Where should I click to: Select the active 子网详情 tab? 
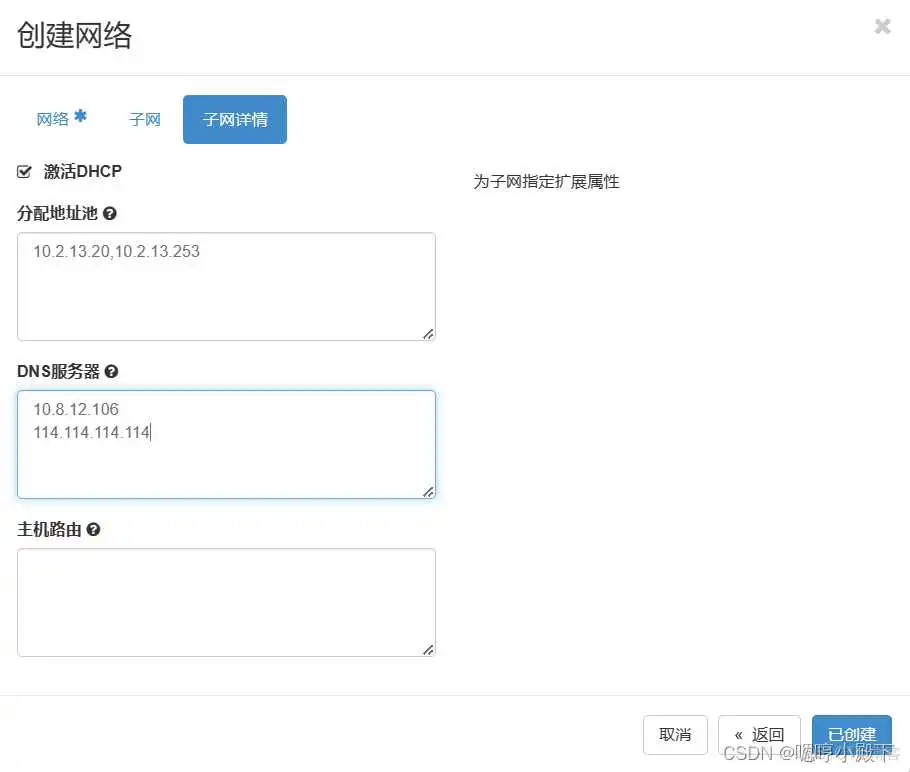tap(234, 119)
